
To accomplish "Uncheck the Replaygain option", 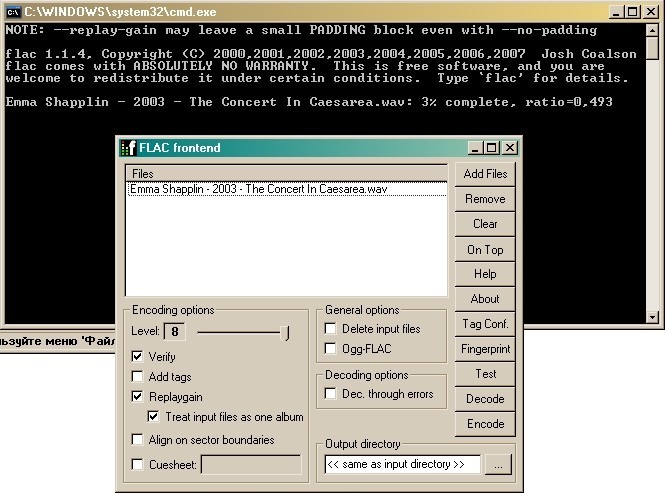I will point(137,396).
